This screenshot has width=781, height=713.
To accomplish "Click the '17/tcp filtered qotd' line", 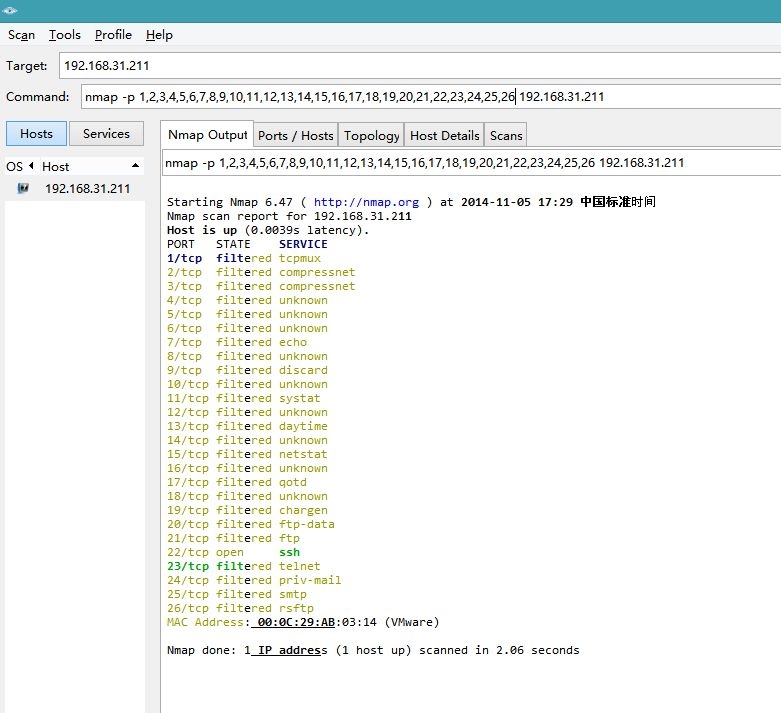I will 237,482.
